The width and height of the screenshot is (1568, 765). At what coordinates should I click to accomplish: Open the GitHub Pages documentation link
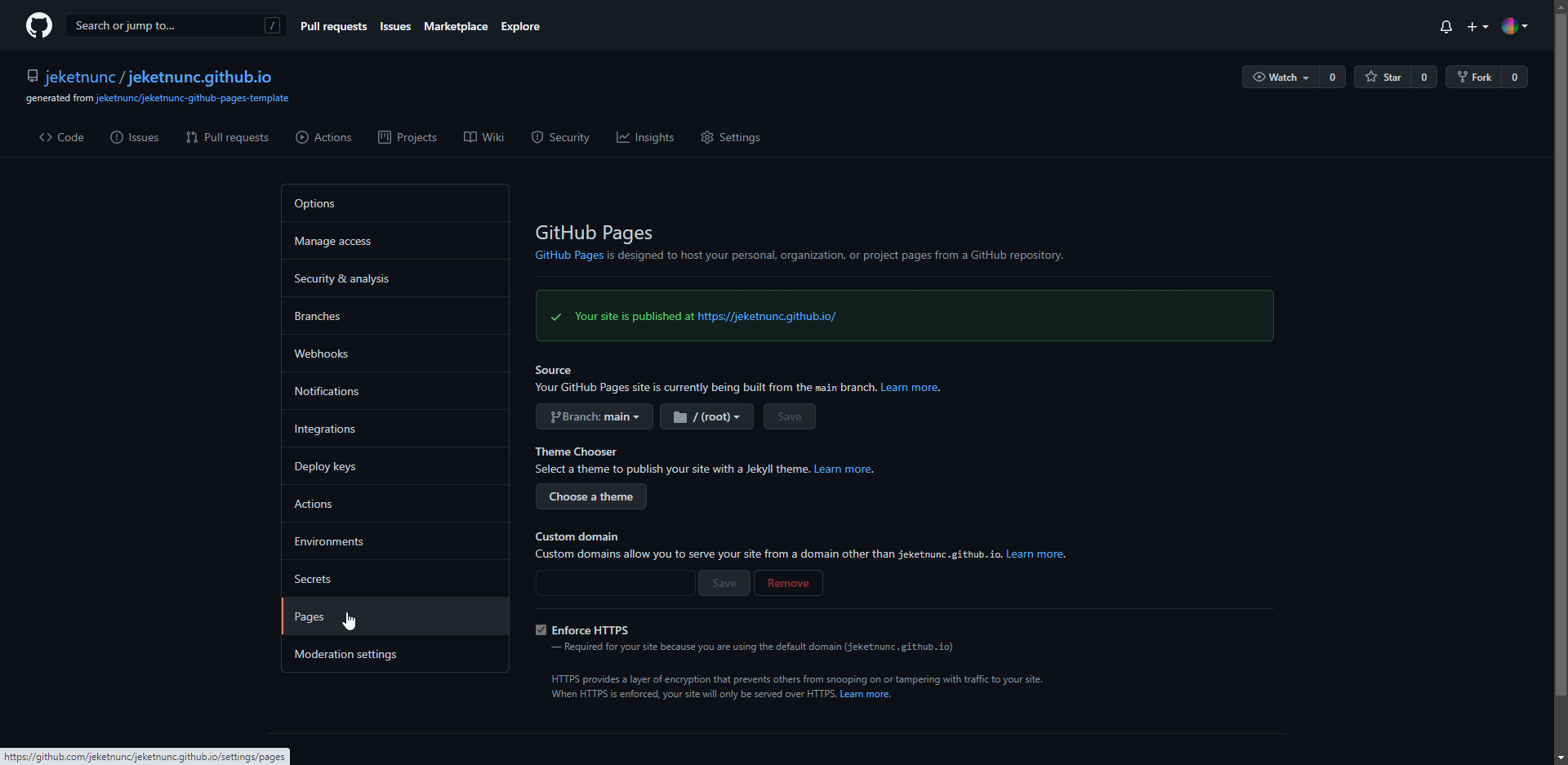tap(569, 256)
